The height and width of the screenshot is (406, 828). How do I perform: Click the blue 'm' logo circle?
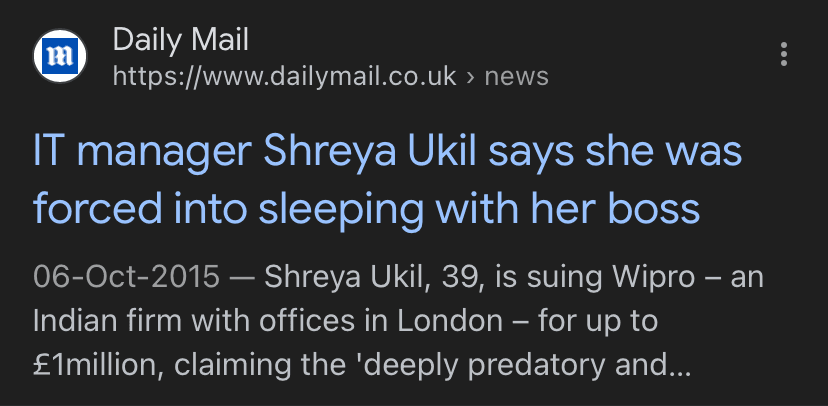[x=62, y=57]
